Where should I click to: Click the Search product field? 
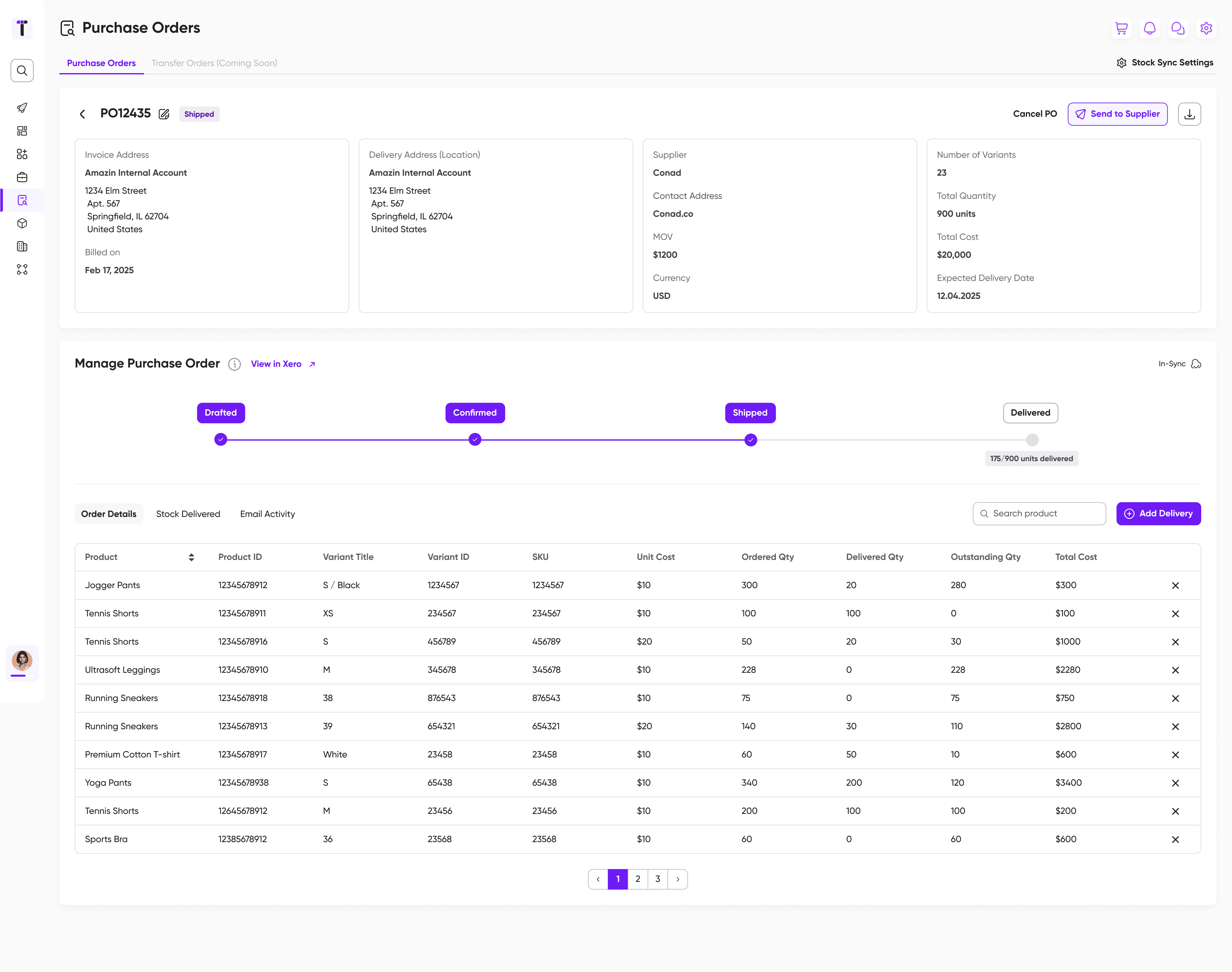[1039, 513]
